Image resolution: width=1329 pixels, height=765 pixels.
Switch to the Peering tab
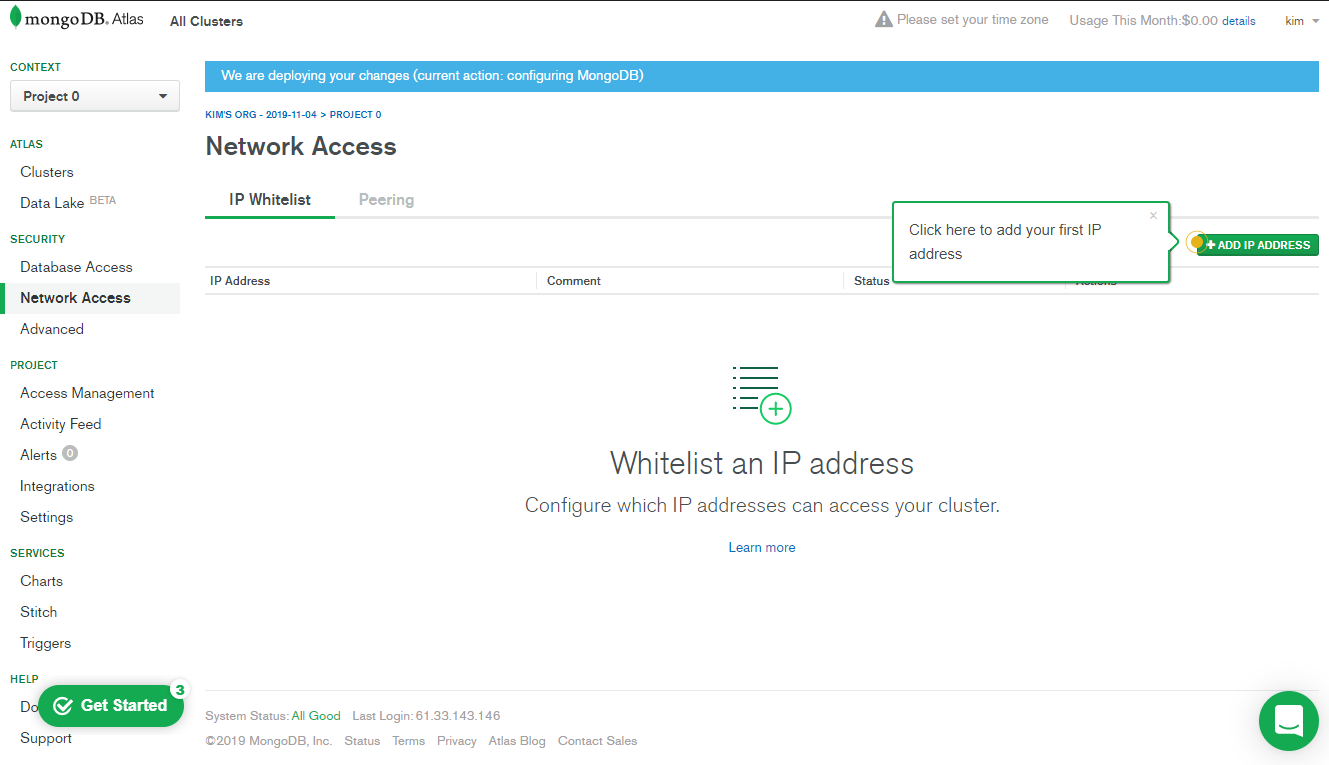(x=386, y=200)
